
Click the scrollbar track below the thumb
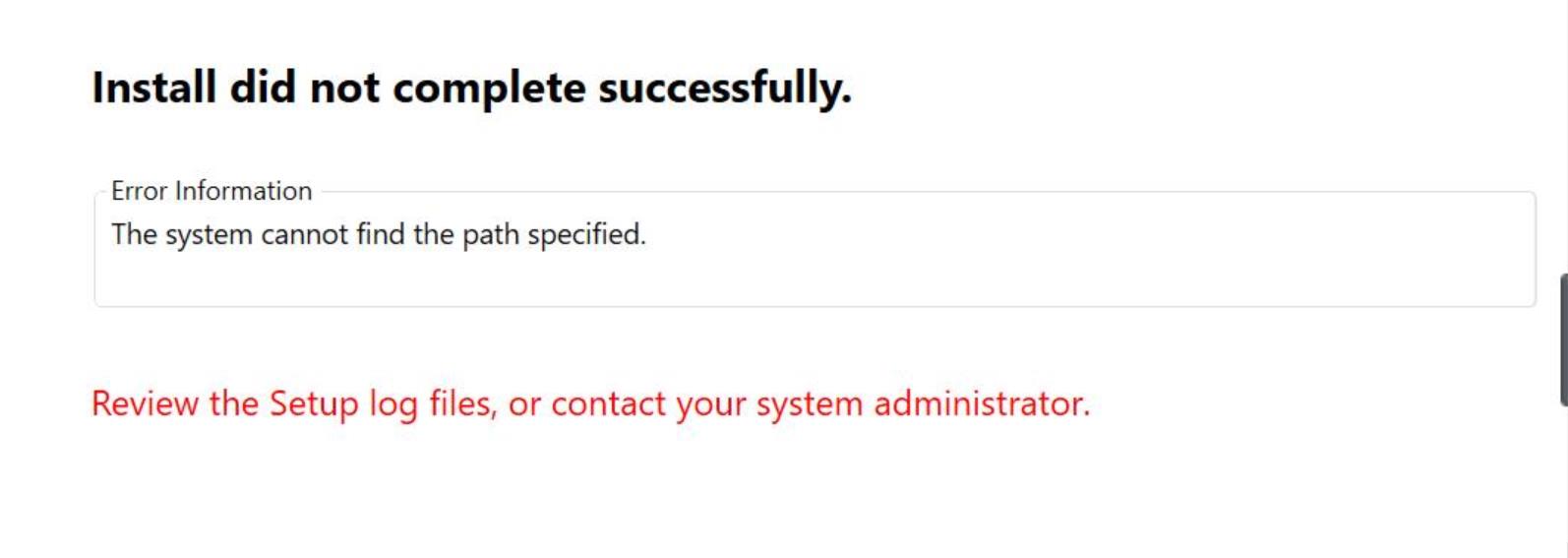(x=1563, y=482)
